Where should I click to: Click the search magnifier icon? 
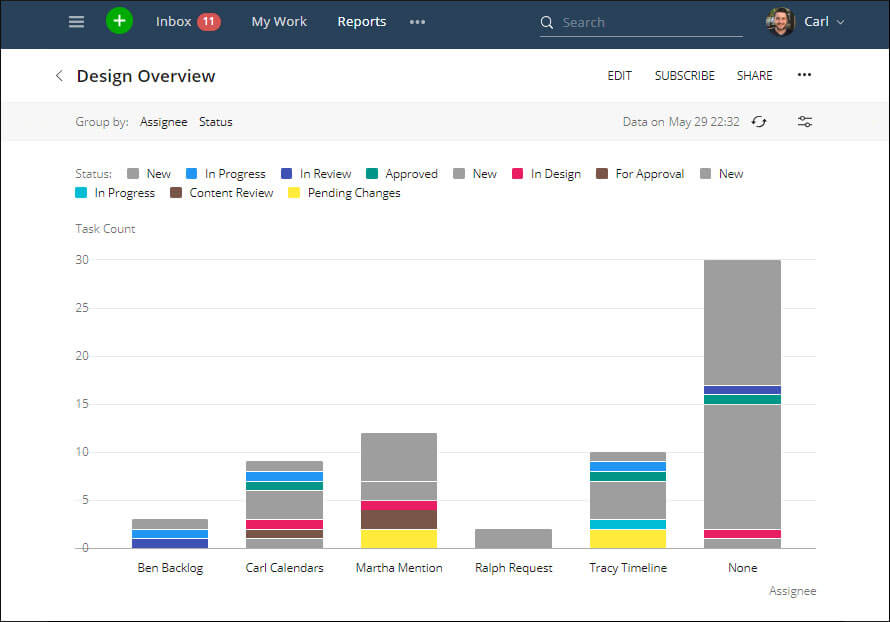click(546, 22)
